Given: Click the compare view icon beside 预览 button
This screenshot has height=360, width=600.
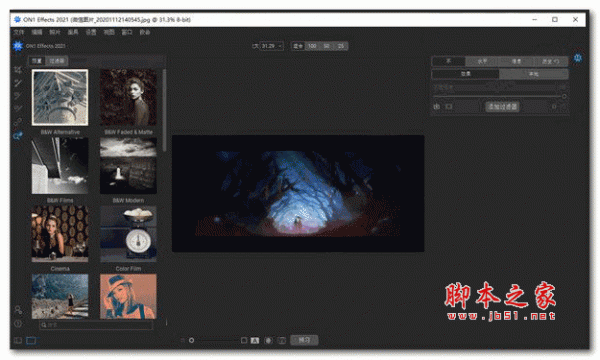Looking at the screenshot, I should tap(282, 340).
